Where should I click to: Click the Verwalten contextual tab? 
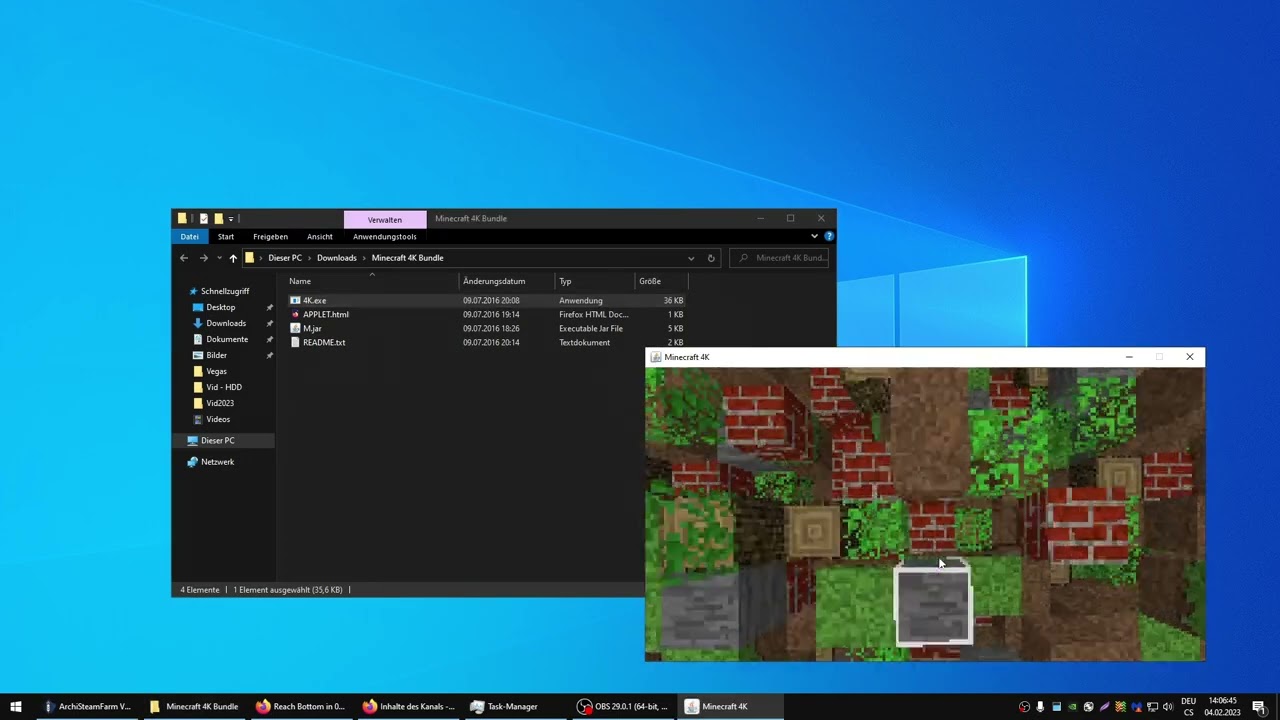tap(385, 219)
